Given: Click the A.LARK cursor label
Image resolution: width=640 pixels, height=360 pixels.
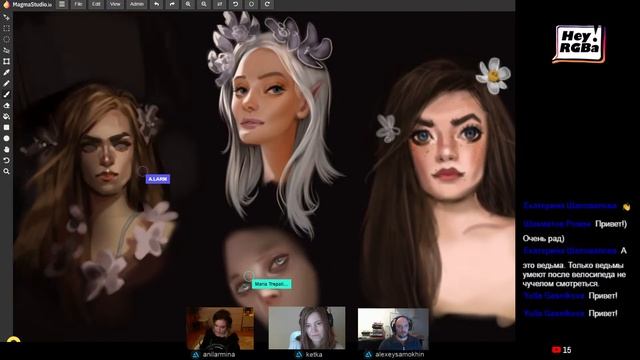Looking at the screenshot, I should click(x=158, y=179).
